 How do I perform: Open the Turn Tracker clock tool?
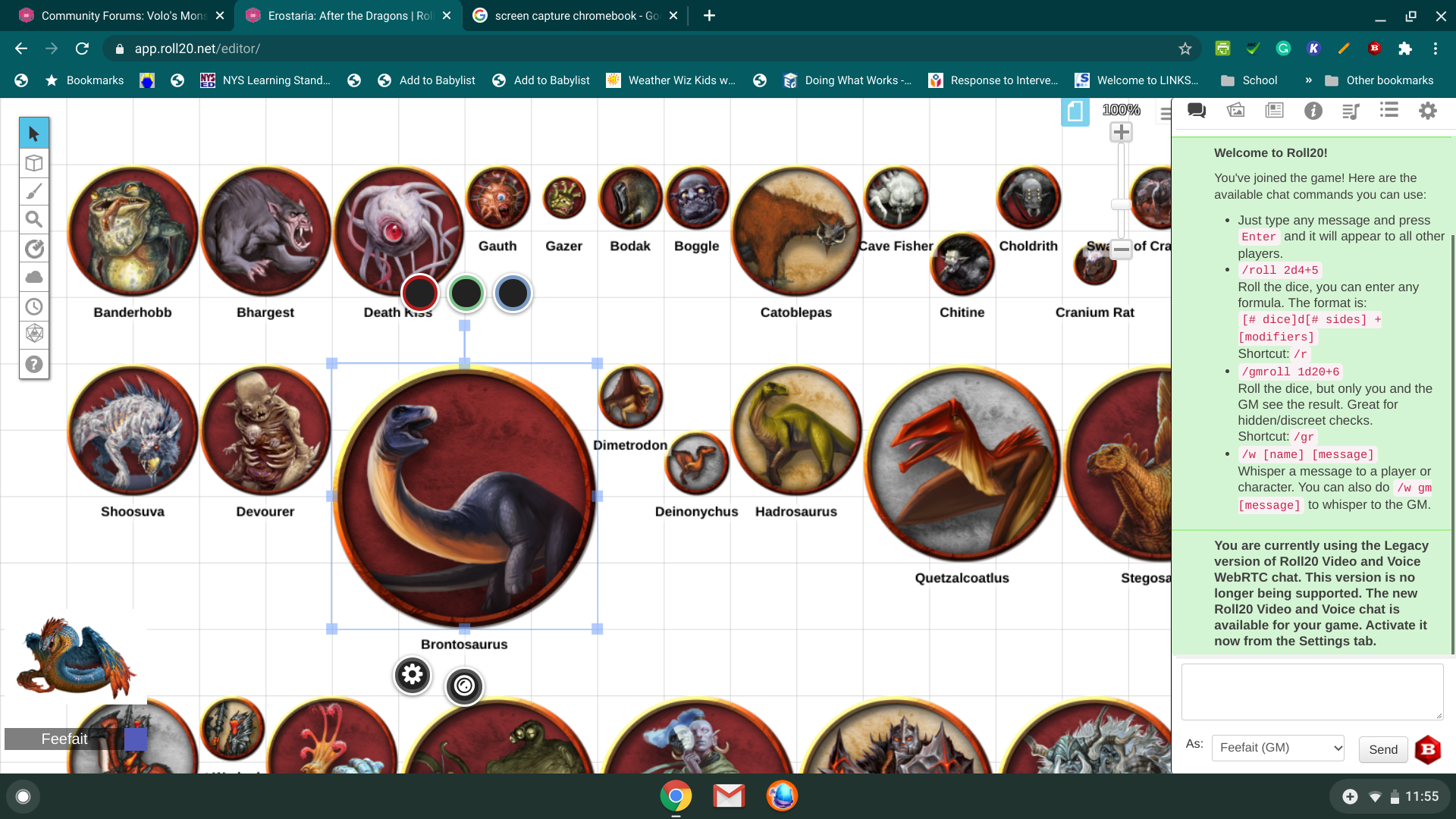point(34,306)
